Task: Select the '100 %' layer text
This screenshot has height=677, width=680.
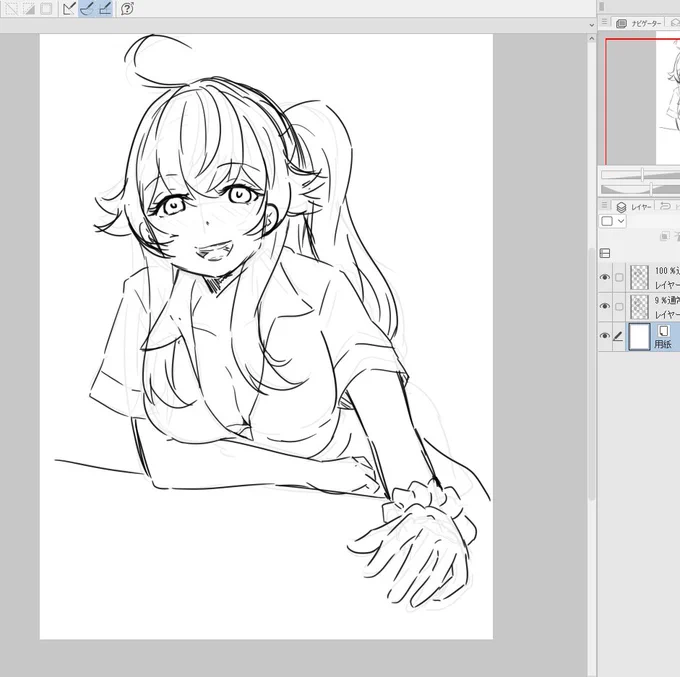Action: (667, 271)
